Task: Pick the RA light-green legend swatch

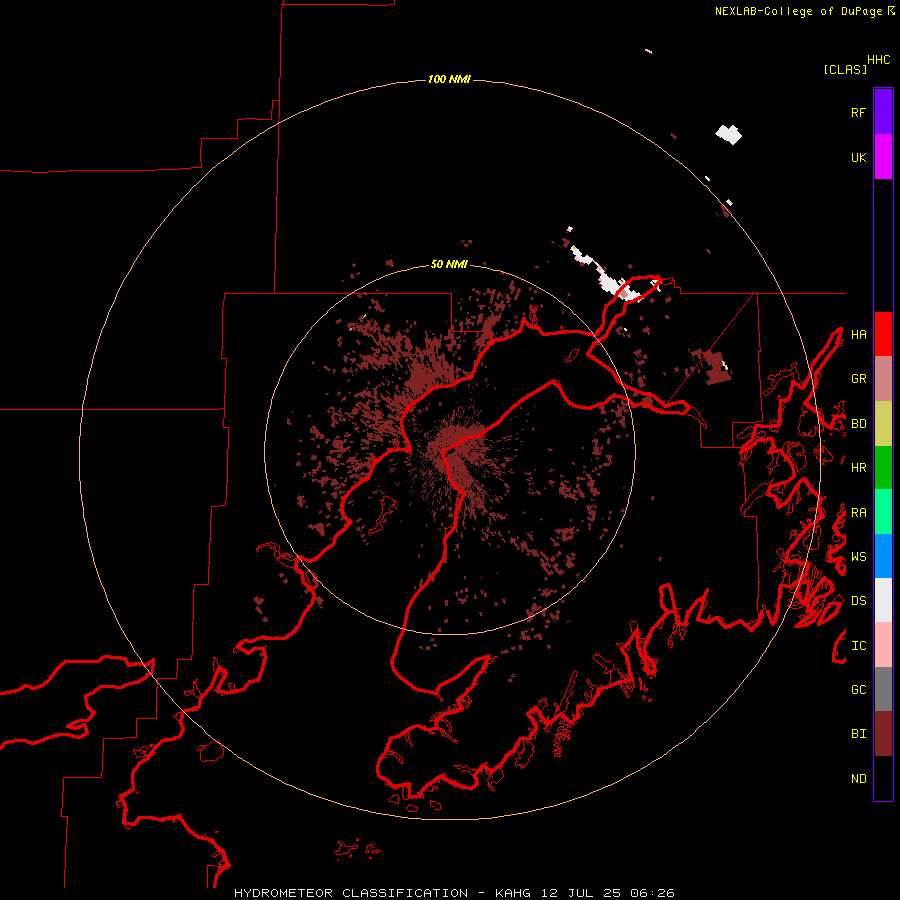Action: pyautogui.click(x=883, y=512)
